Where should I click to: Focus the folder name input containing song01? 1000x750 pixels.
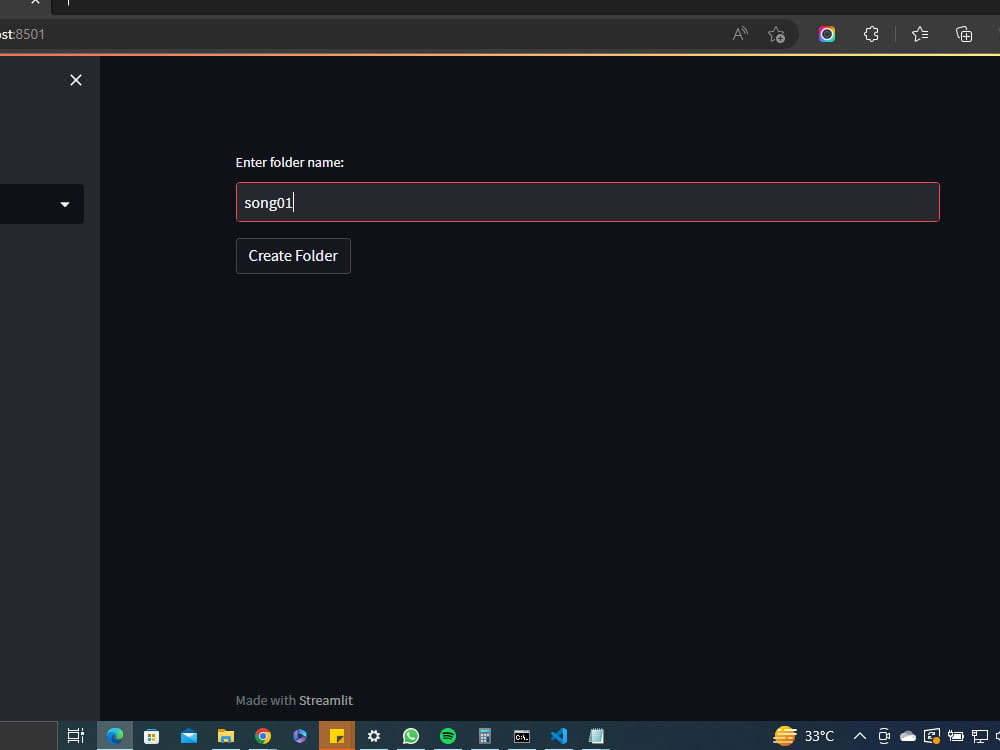587,202
